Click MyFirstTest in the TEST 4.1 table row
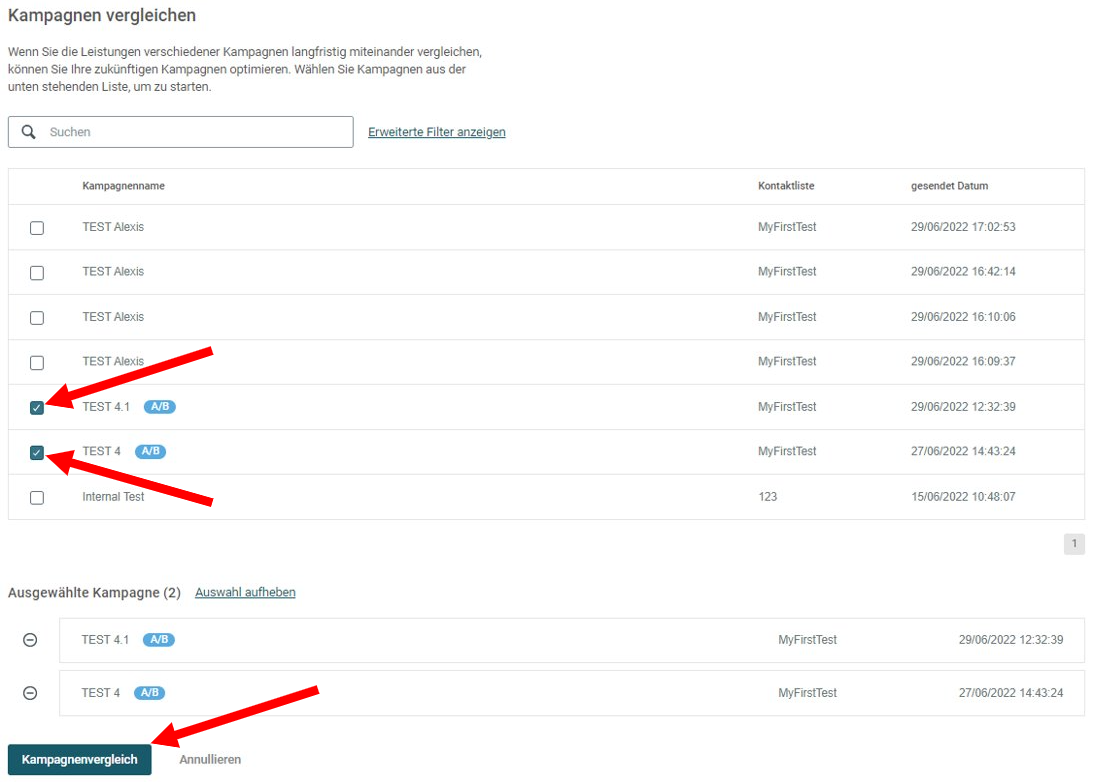The width and height of the screenshot is (1095, 782). (x=787, y=406)
